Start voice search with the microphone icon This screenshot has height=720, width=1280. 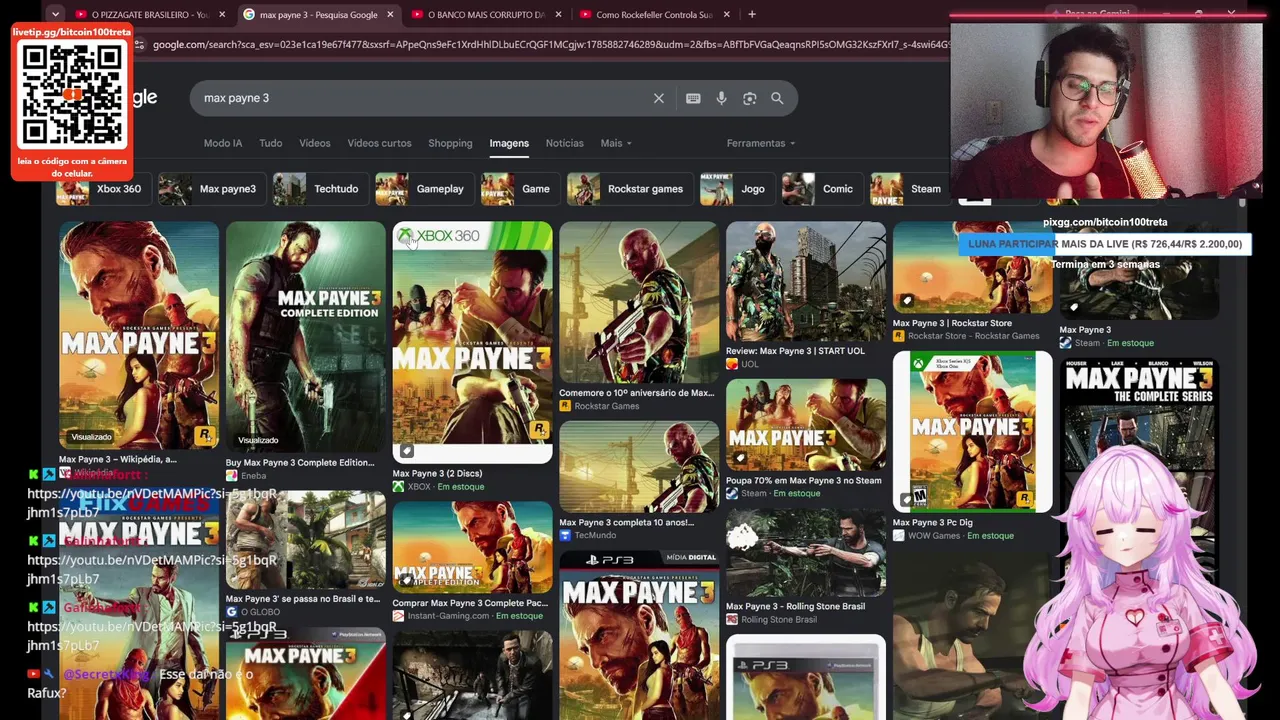(x=721, y=98)
